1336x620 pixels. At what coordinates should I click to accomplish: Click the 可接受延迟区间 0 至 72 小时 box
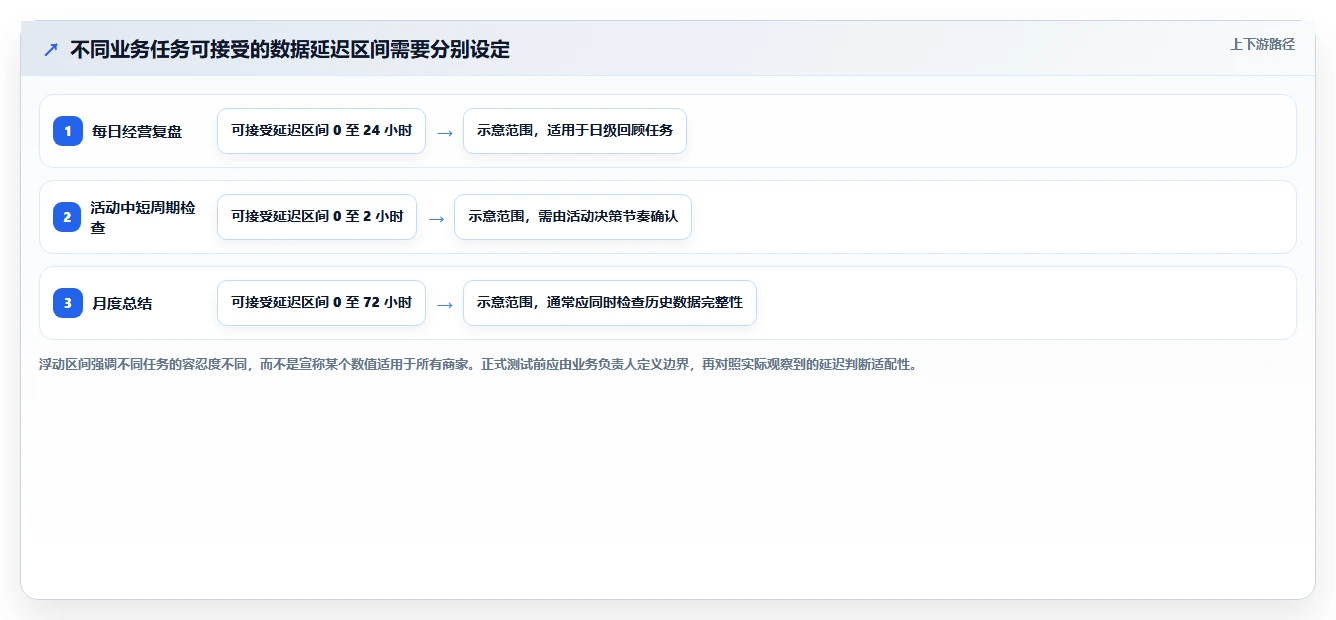click(x=321, y=303)
